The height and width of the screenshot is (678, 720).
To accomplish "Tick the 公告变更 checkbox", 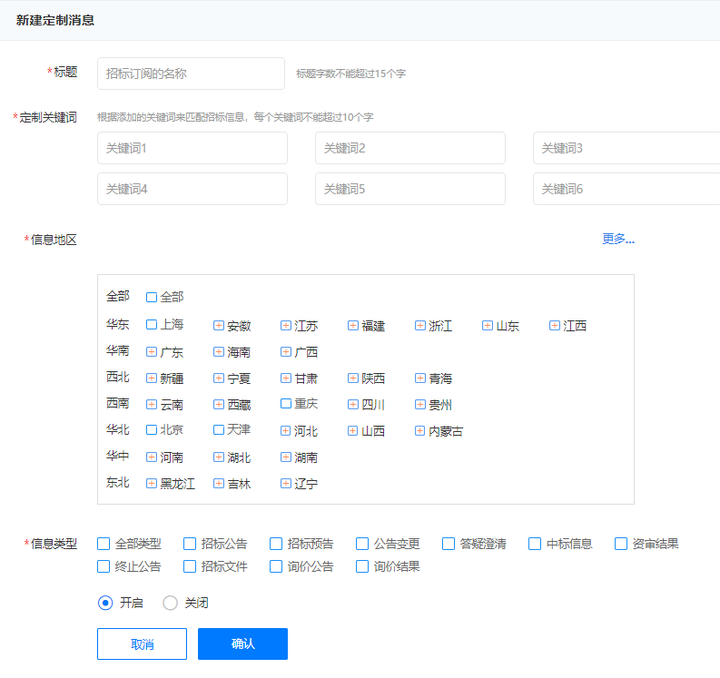I will point(362,544).
